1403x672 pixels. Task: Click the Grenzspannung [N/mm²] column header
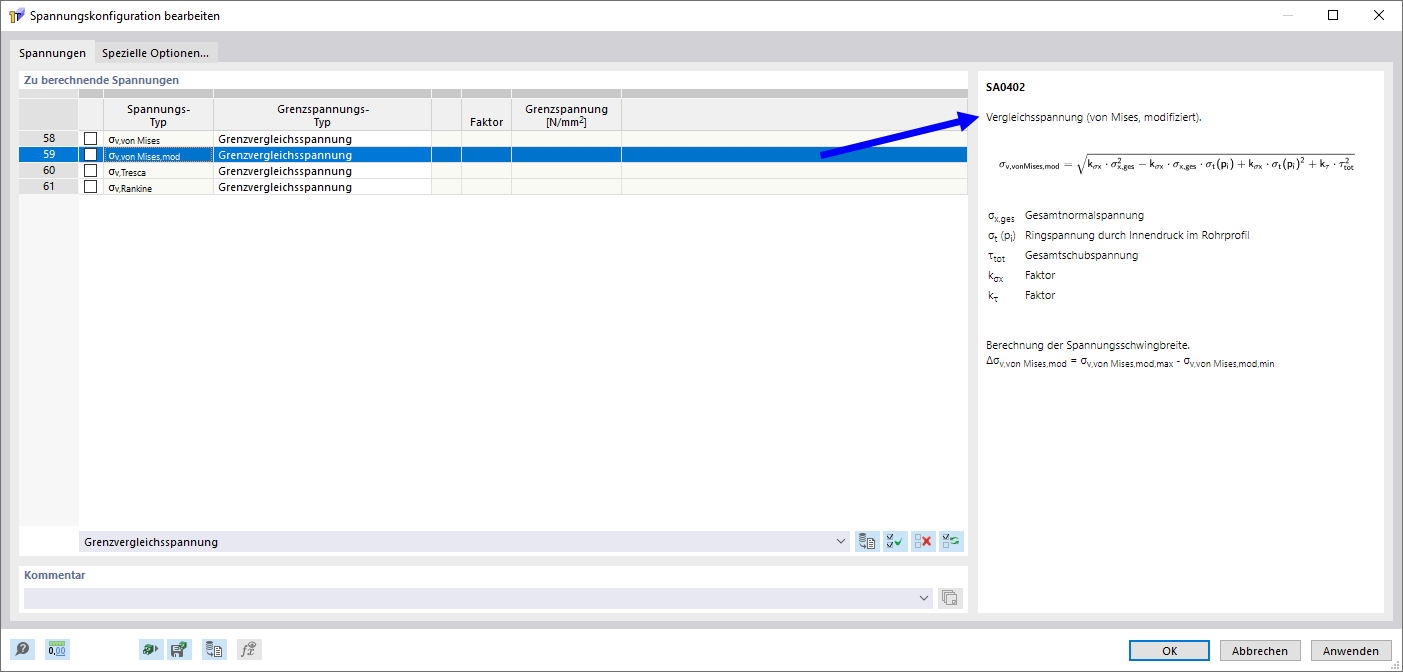[566, 115]
